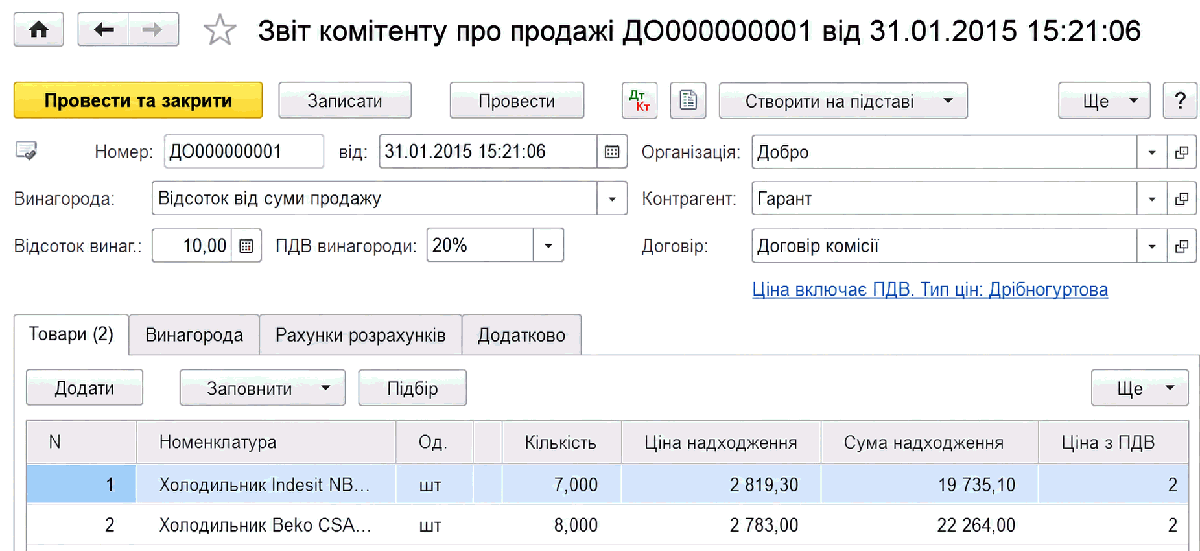Click the Підбір button

pos(412,388)
